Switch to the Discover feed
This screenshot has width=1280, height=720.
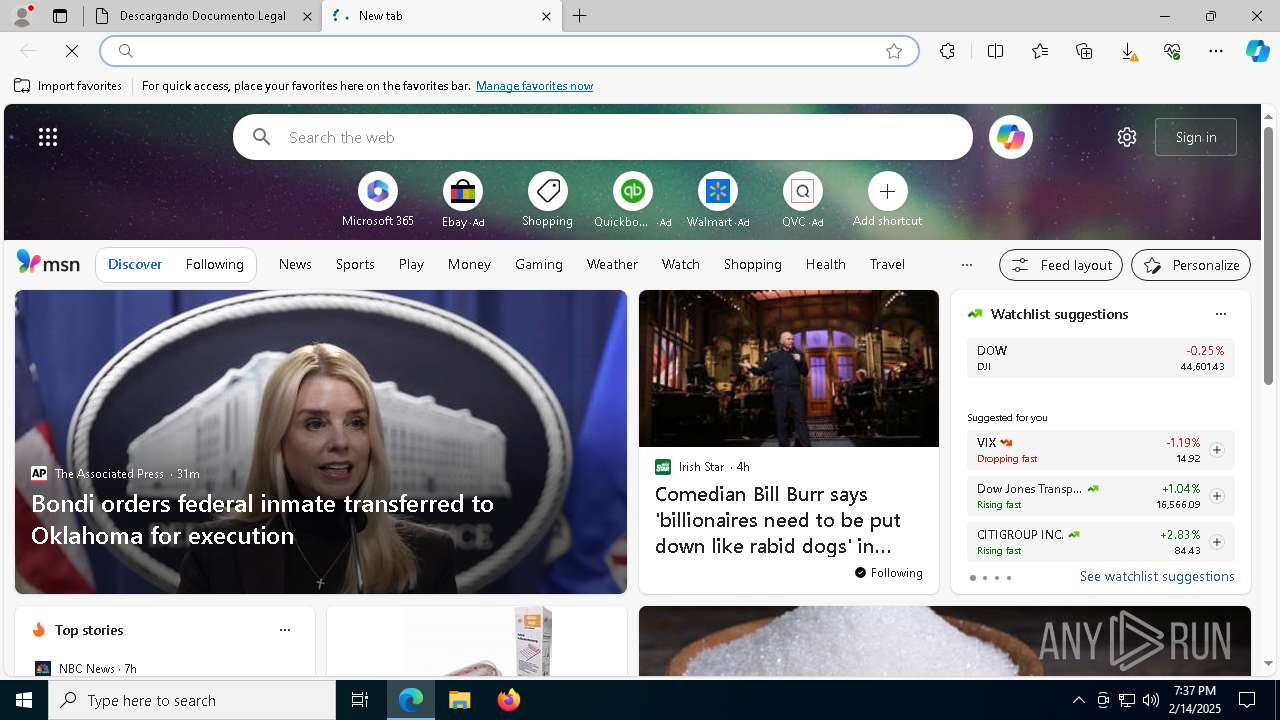(135, 265)
